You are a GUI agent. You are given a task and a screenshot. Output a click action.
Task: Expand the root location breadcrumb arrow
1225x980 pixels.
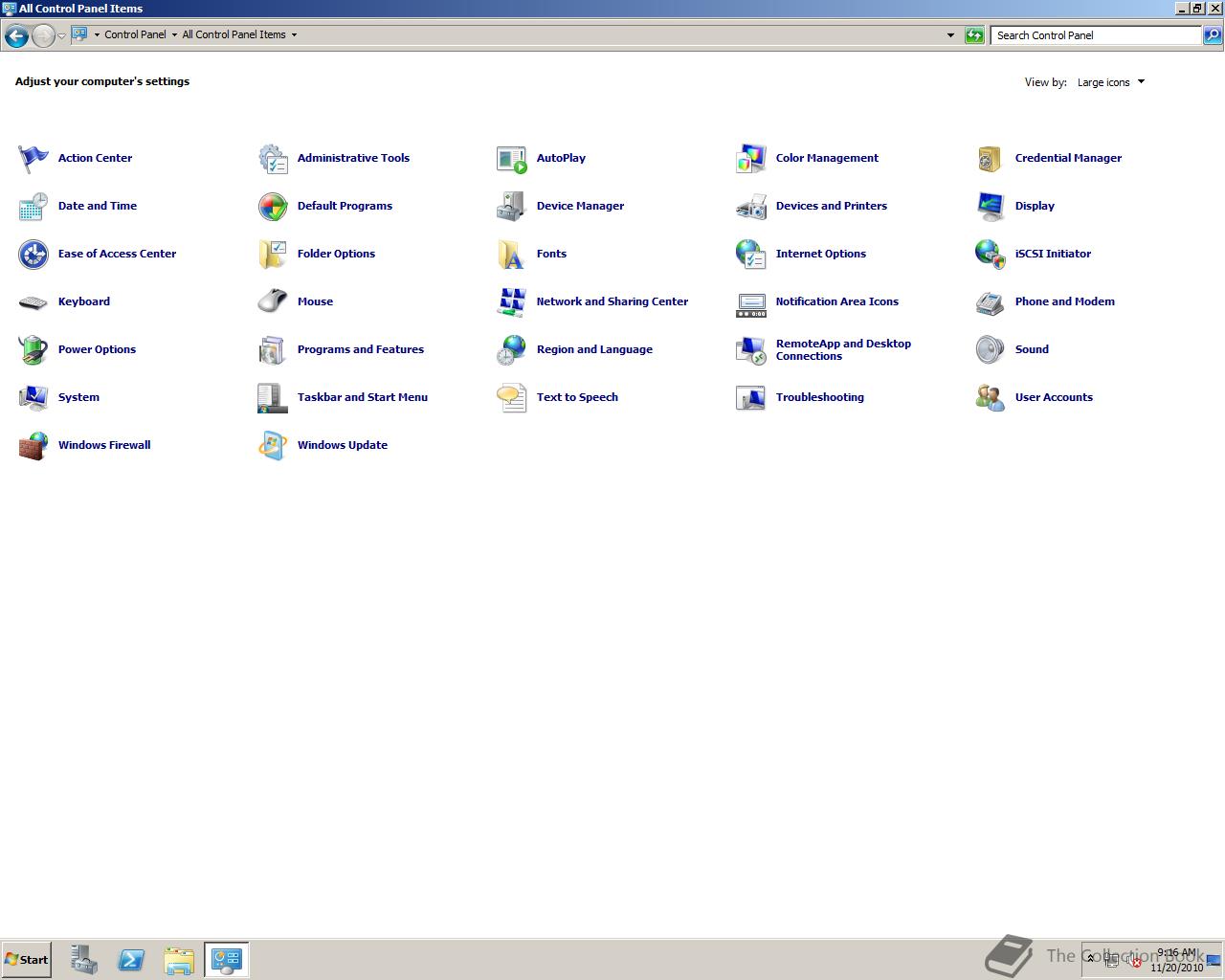pyautogui.click(x=97, y=34)
